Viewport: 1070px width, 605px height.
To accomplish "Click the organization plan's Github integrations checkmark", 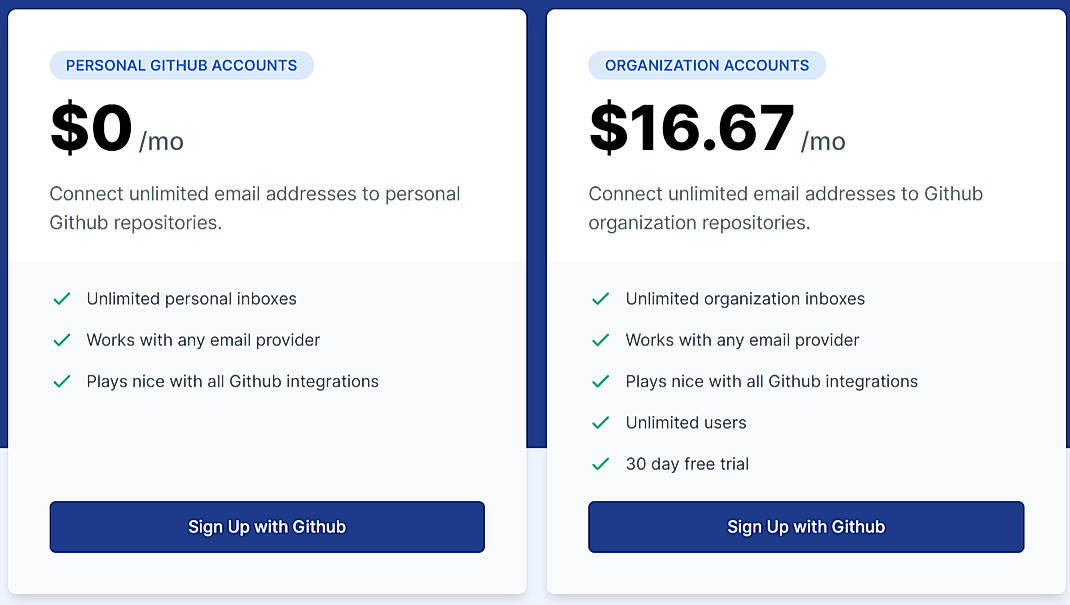I will [601, 381].
